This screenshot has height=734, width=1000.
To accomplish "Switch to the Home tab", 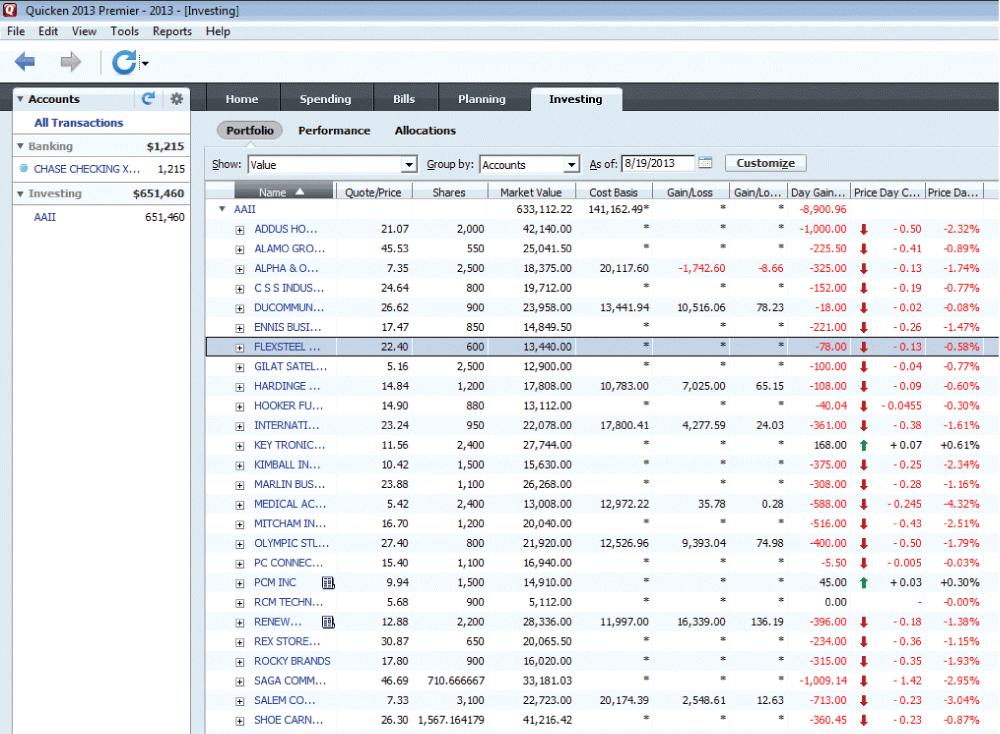I will (x=242, y=99).
